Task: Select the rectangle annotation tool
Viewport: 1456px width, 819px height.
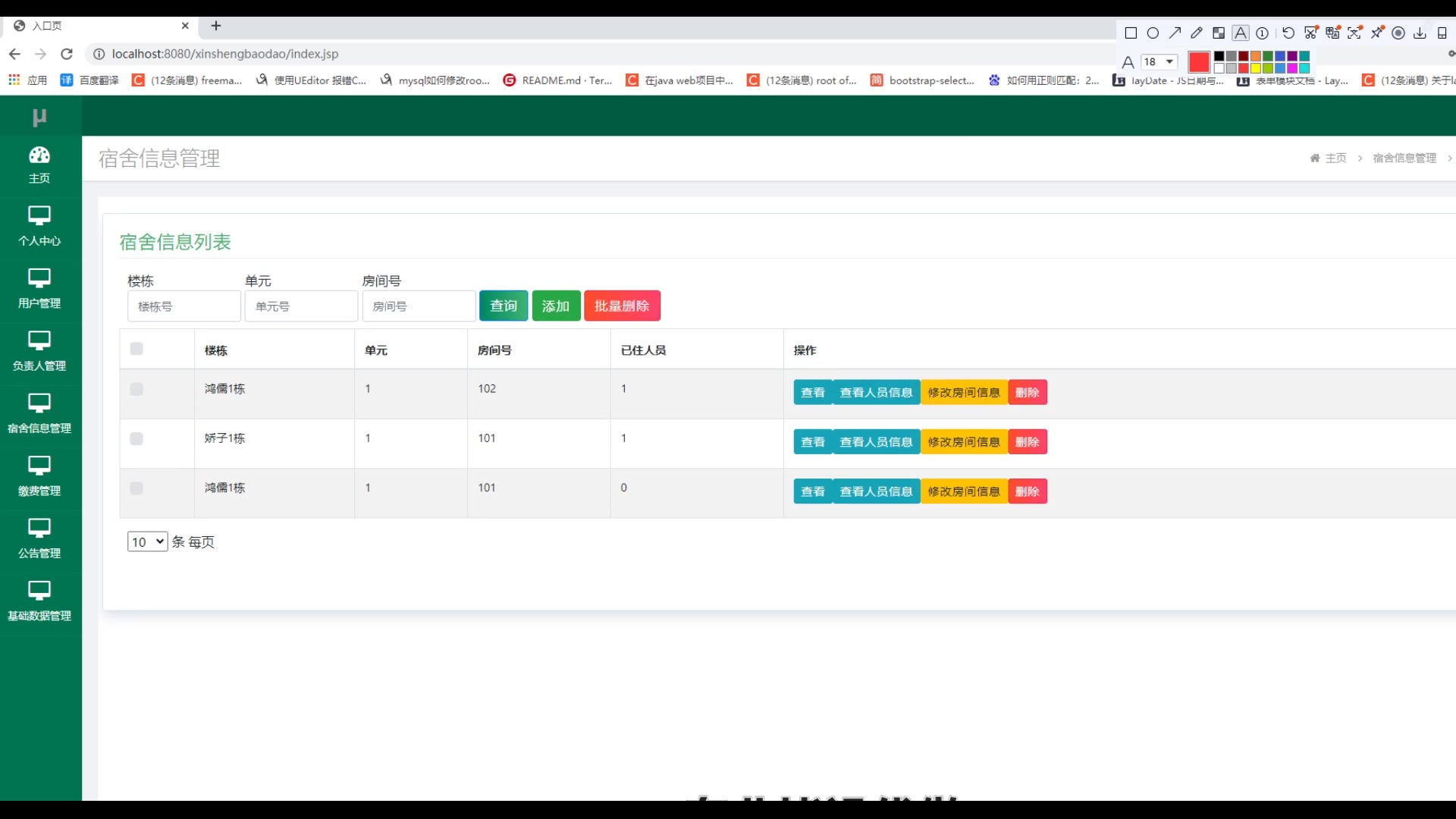Action: click(1131, 33)
